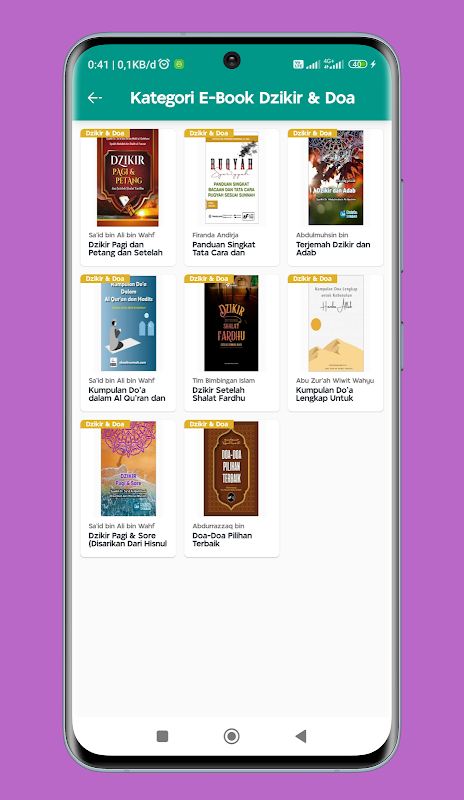Viewport: 464px width, 800px height.
Task: Open Dzikir Pagi & Sore book cover
Action: click(128, 468)
